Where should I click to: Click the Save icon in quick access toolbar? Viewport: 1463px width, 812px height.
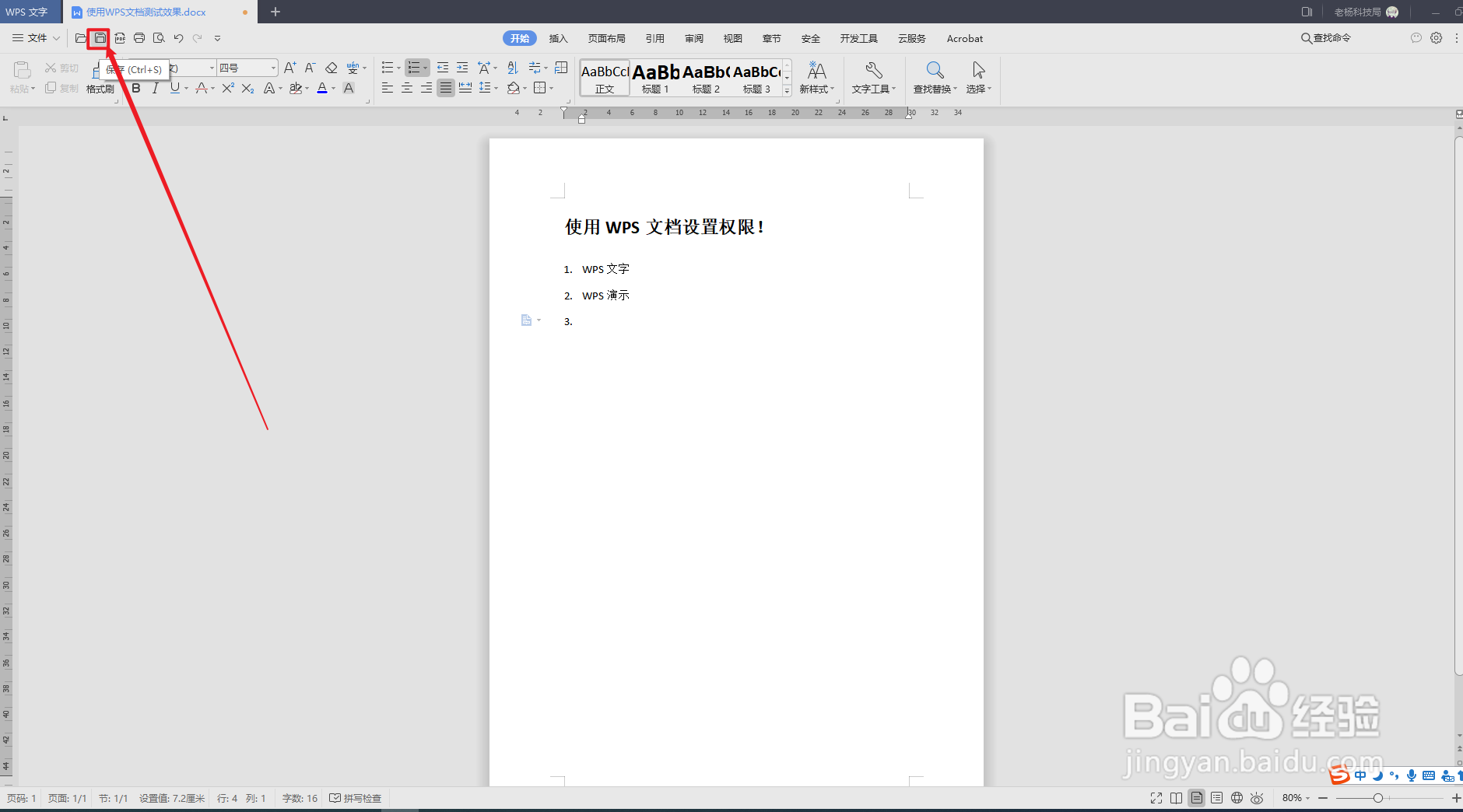click(x=100, y=38)
